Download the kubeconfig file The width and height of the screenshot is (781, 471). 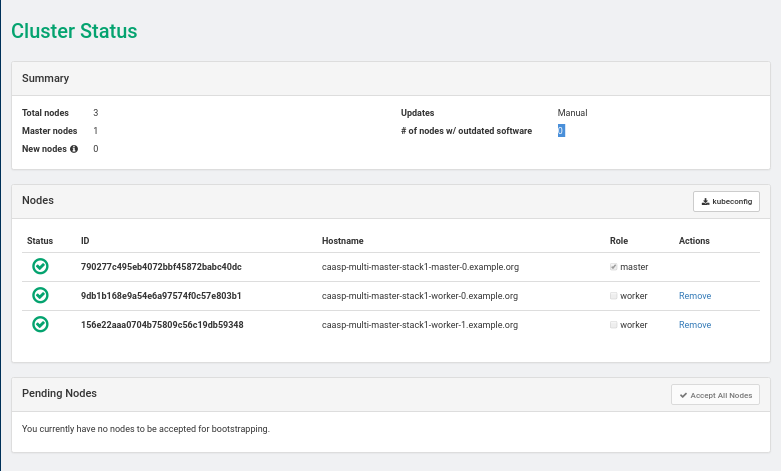pyautogui.click(x=726, y=202)
